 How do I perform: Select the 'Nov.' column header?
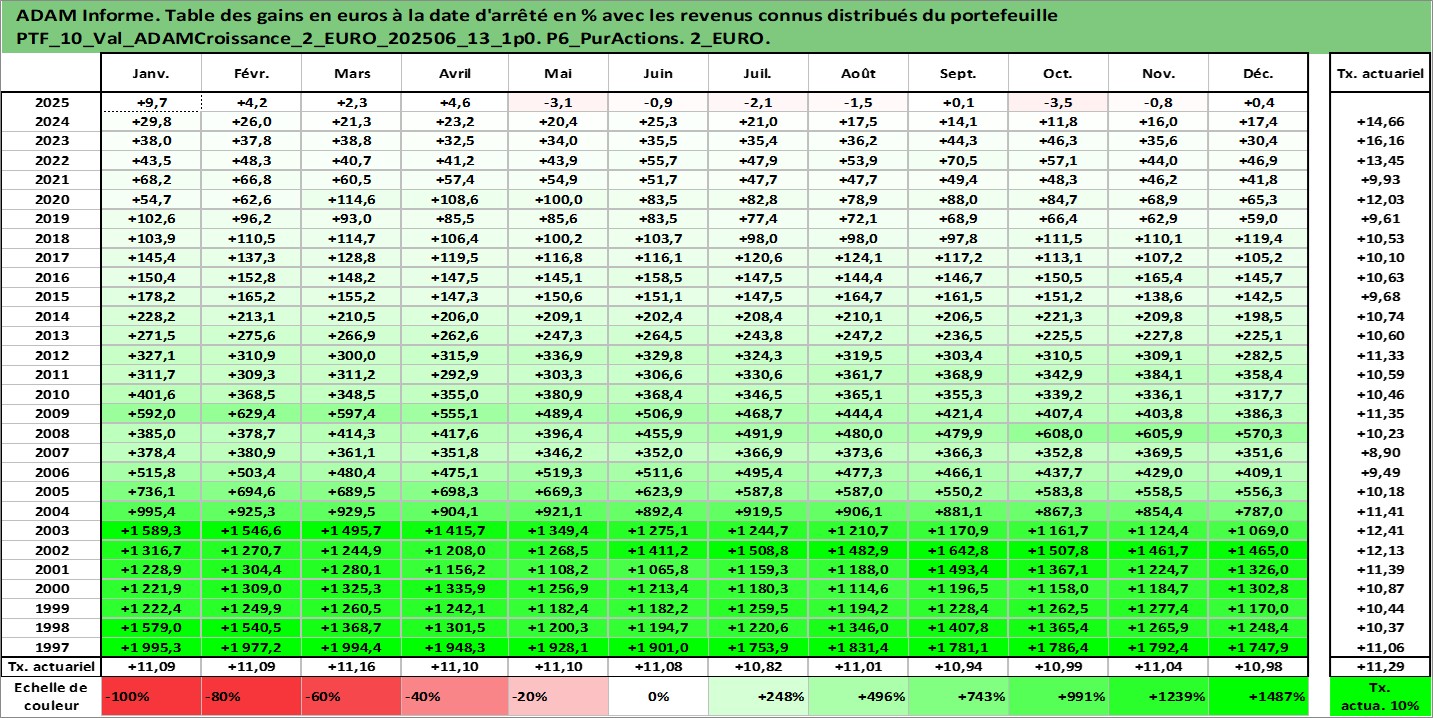tap(1158, 74)
